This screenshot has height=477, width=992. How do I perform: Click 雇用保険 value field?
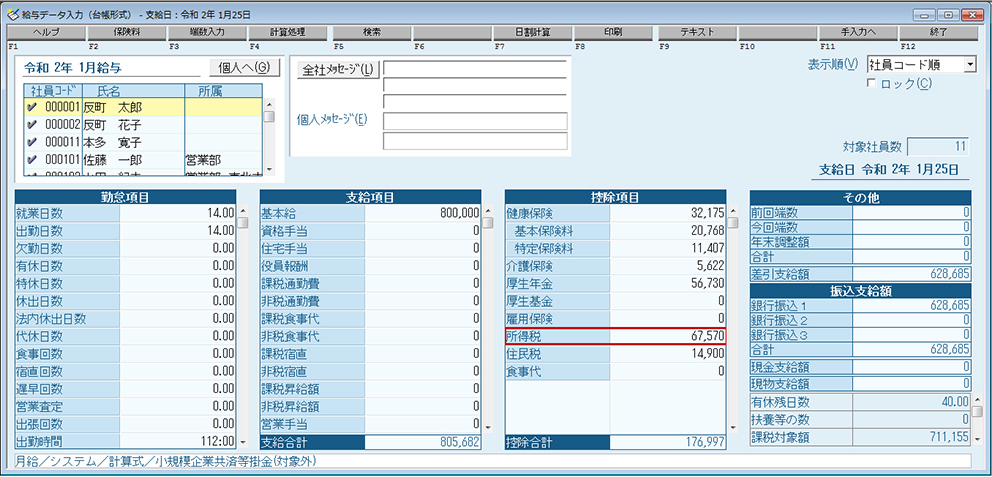(668, 318)
